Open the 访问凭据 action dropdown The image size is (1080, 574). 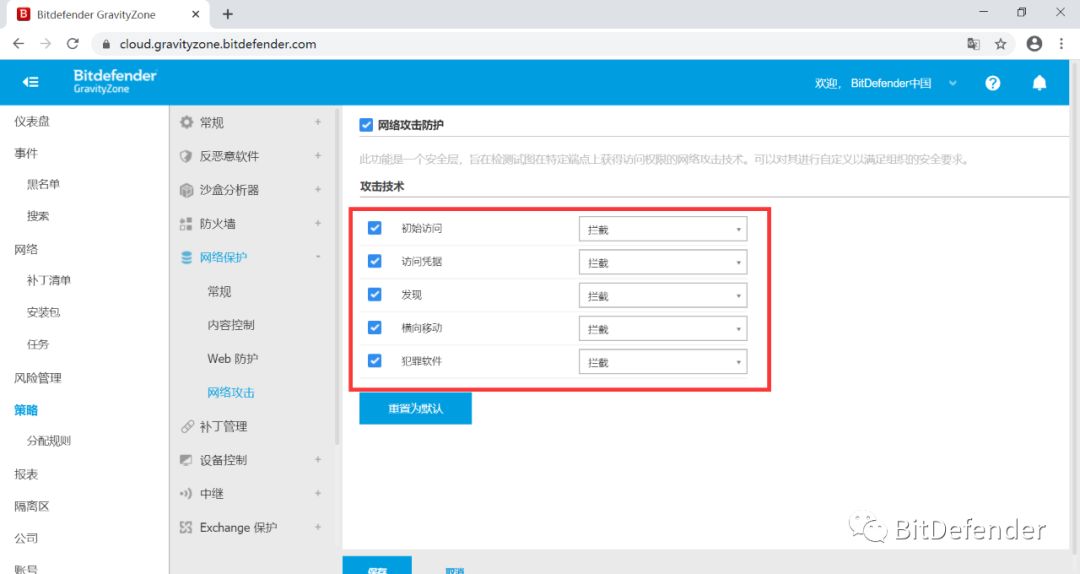(663, 263)
